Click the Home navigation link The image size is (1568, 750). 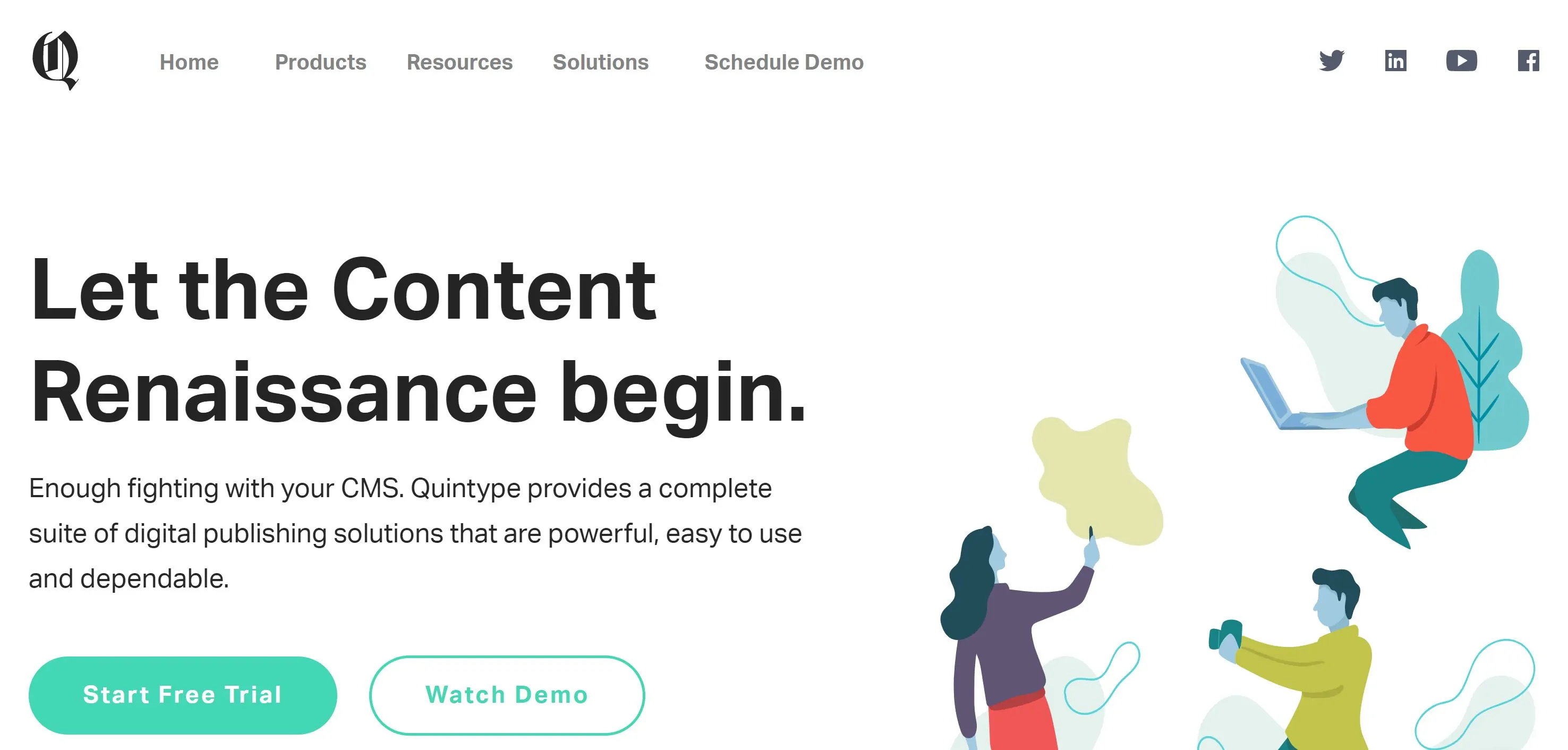point(188,61)
